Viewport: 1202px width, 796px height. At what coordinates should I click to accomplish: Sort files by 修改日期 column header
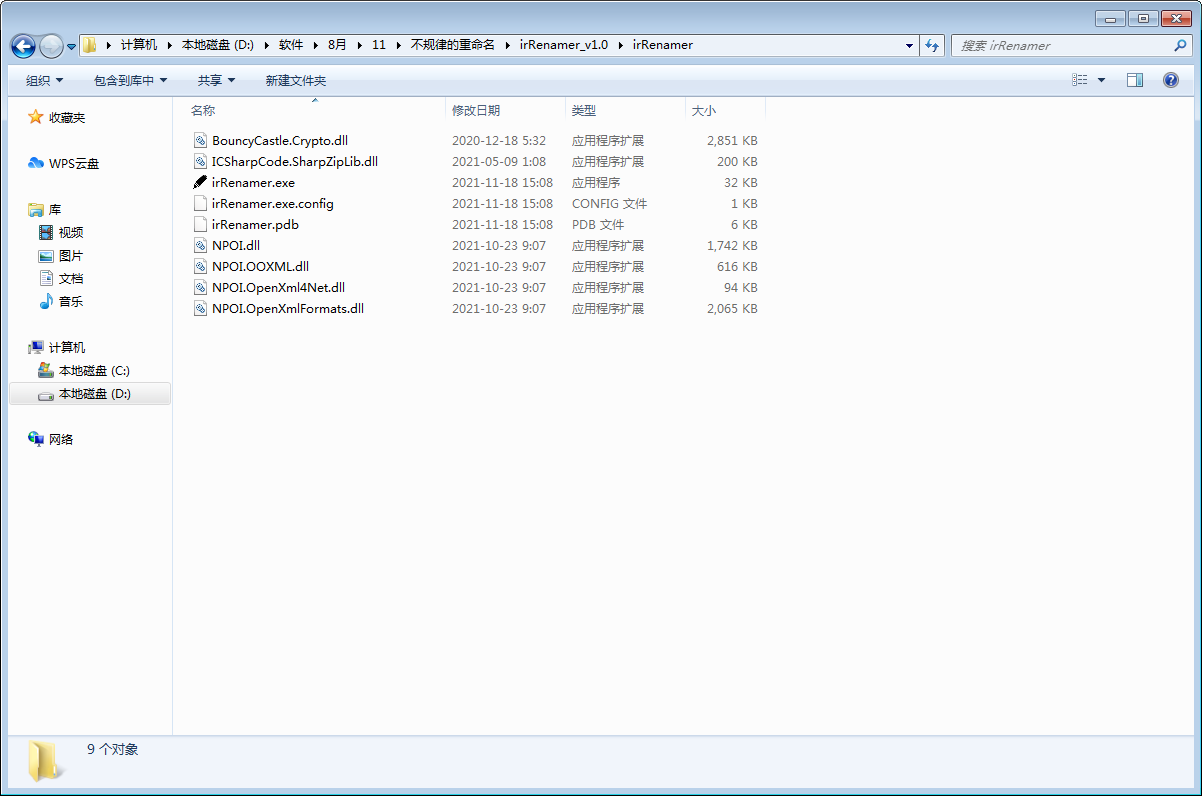point(476,111)
